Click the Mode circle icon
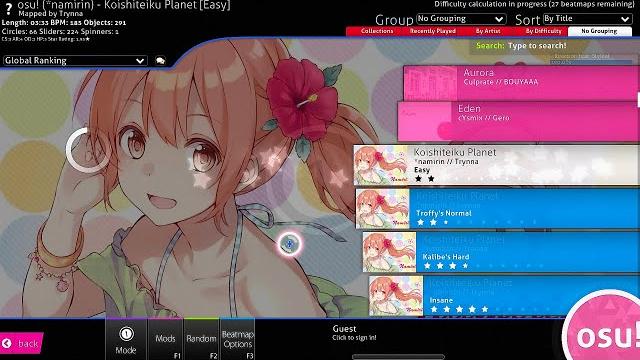The height and width of the screenshot is (360, 640). click(x=126, y=334)
